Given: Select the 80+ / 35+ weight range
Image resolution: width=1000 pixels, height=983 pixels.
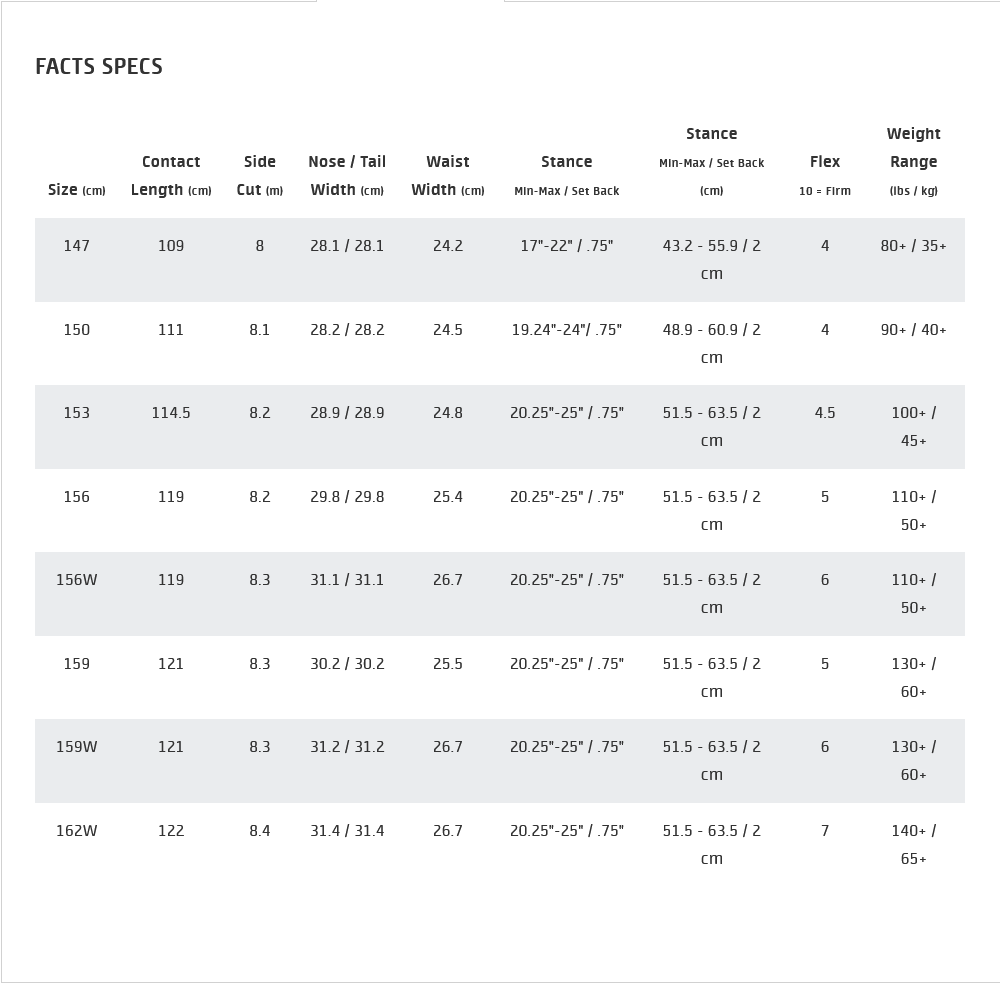Looking at the screenshot, I should pos(913,246).
